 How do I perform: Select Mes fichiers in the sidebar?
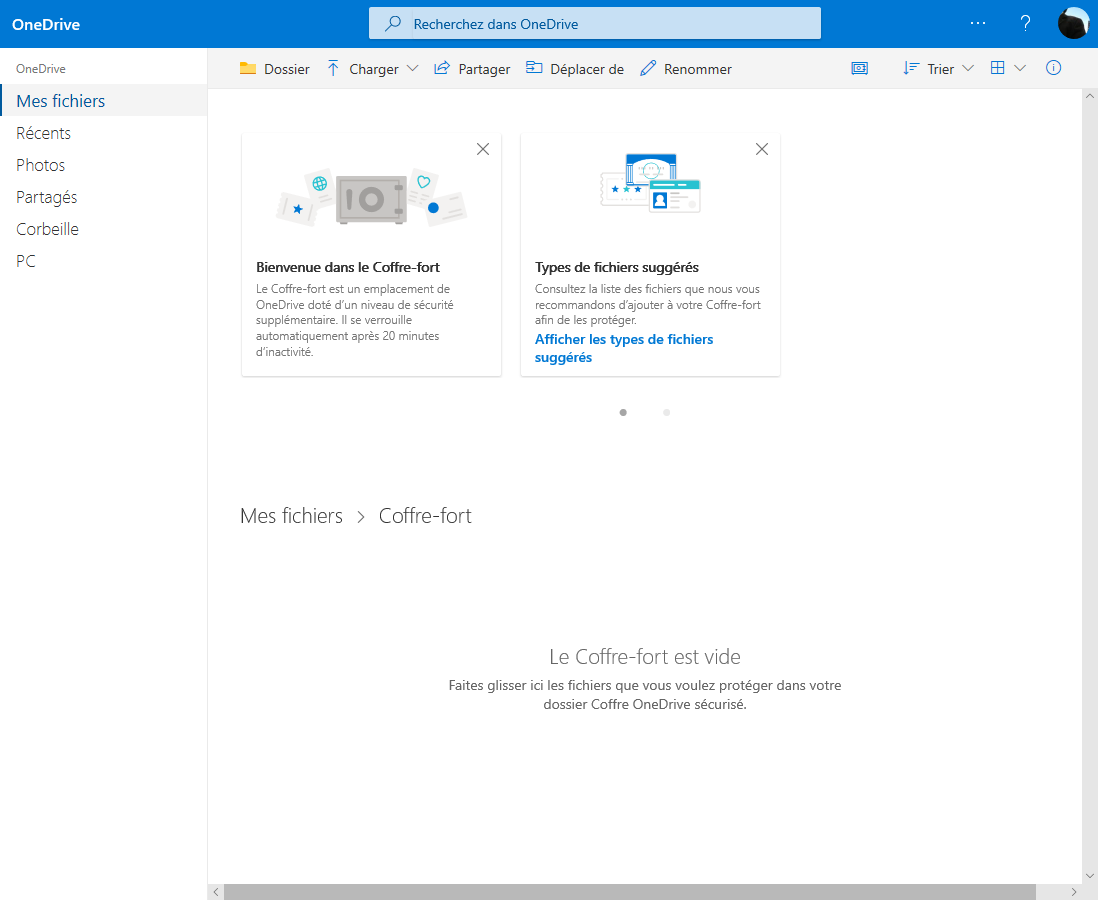(x=104, y=101)
